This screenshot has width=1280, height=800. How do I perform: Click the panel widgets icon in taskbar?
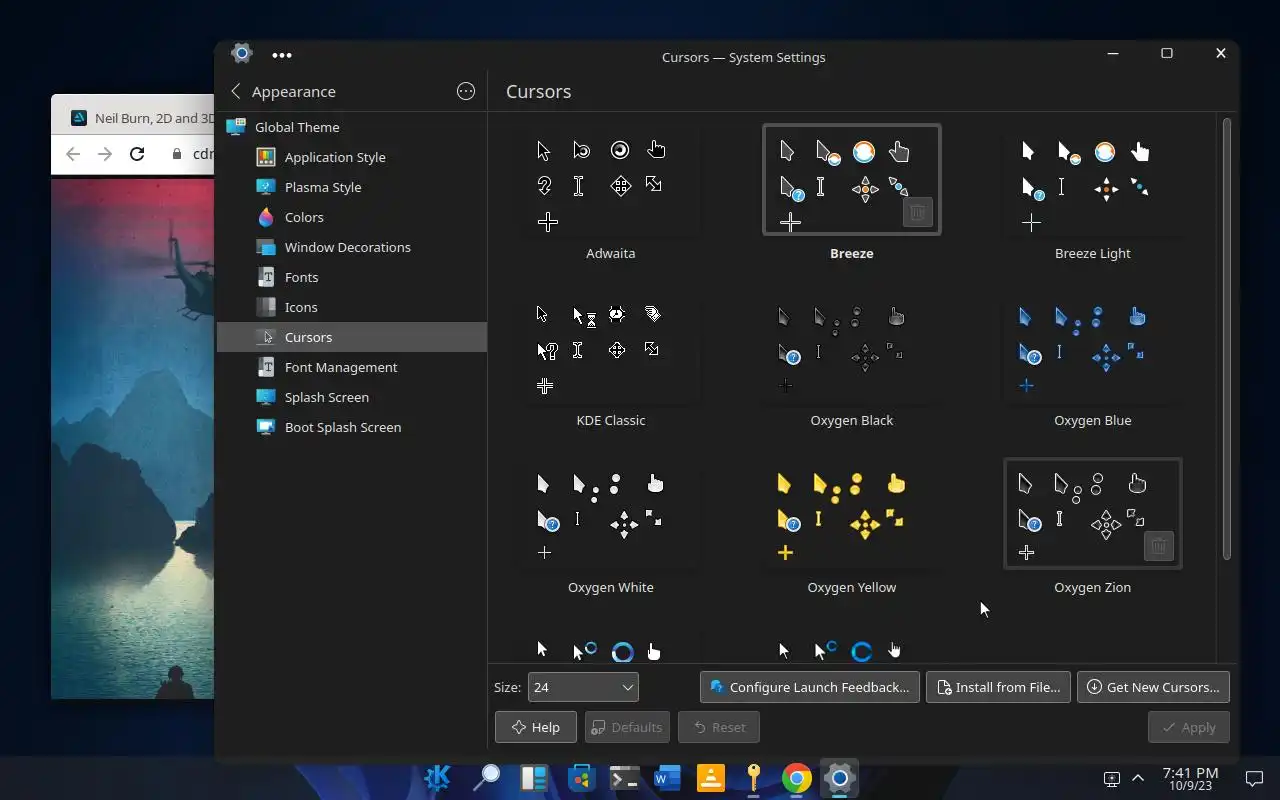[534, 778]
